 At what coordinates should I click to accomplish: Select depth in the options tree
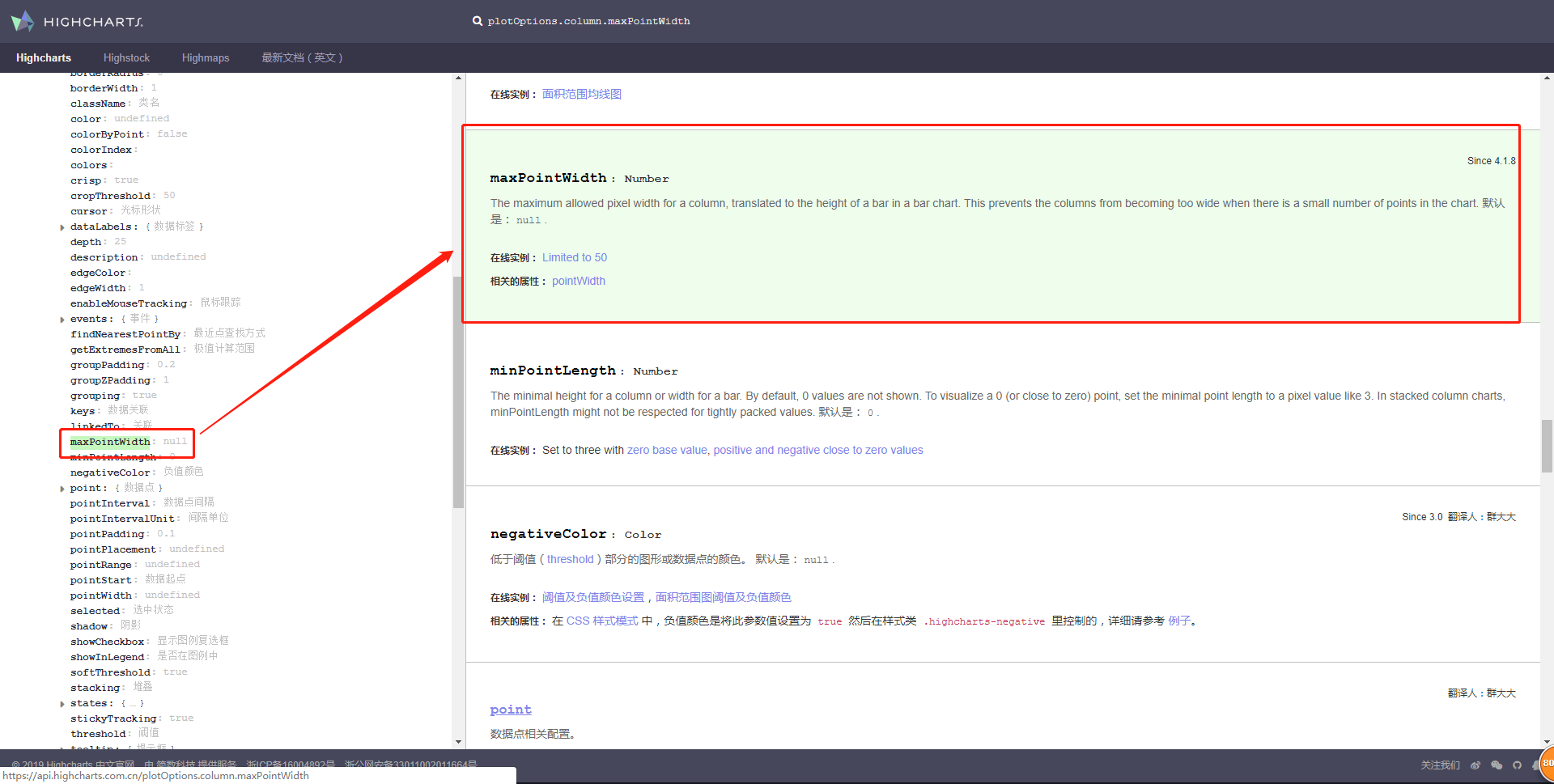pos(86,242)
